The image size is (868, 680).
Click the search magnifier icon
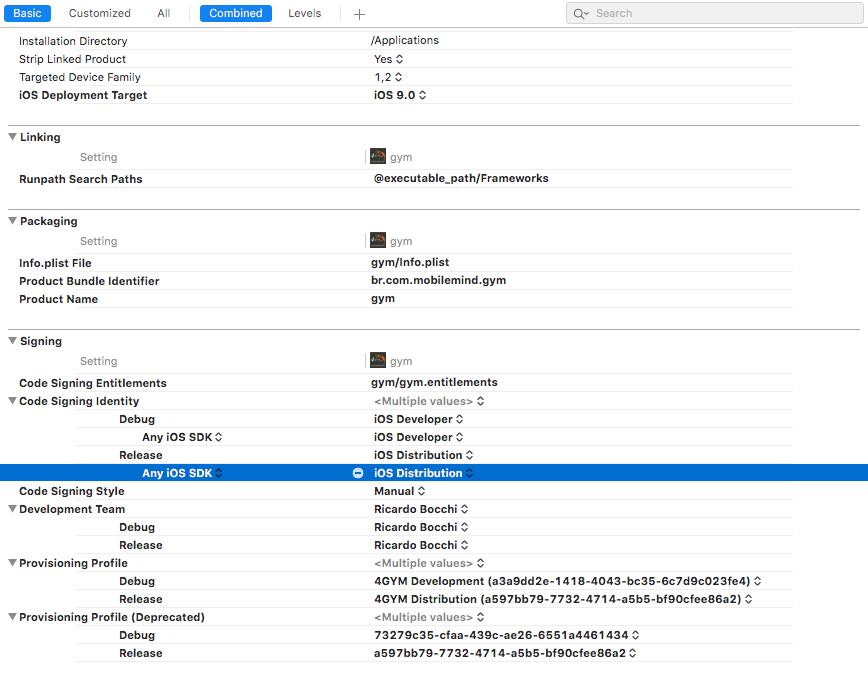(x=580, y=14)
